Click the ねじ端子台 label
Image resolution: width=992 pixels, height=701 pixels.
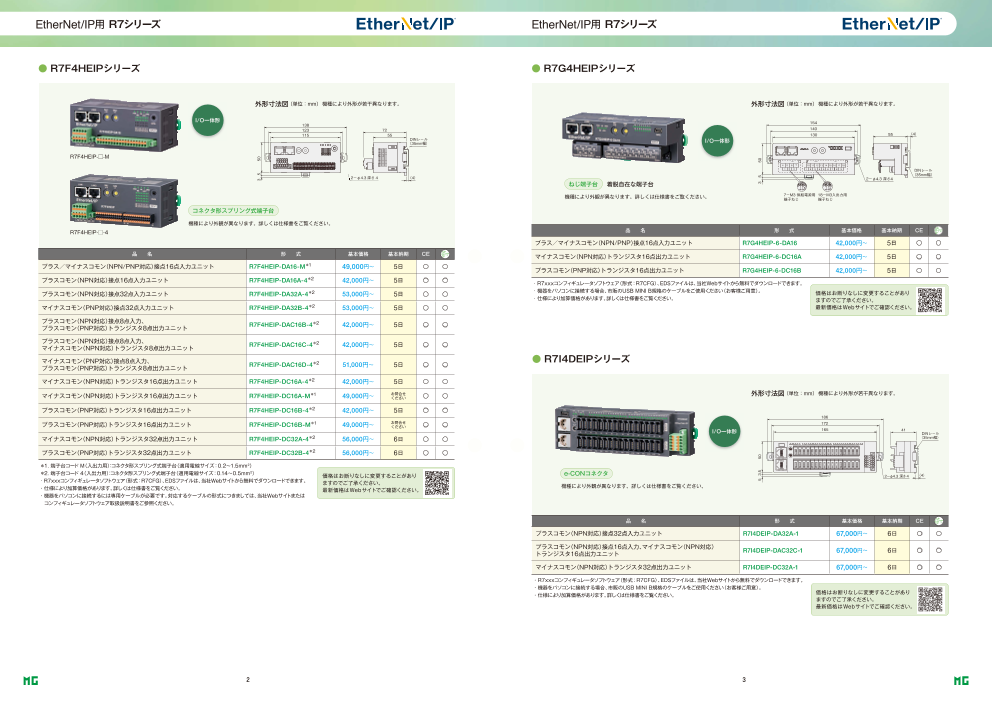[583, 184]
